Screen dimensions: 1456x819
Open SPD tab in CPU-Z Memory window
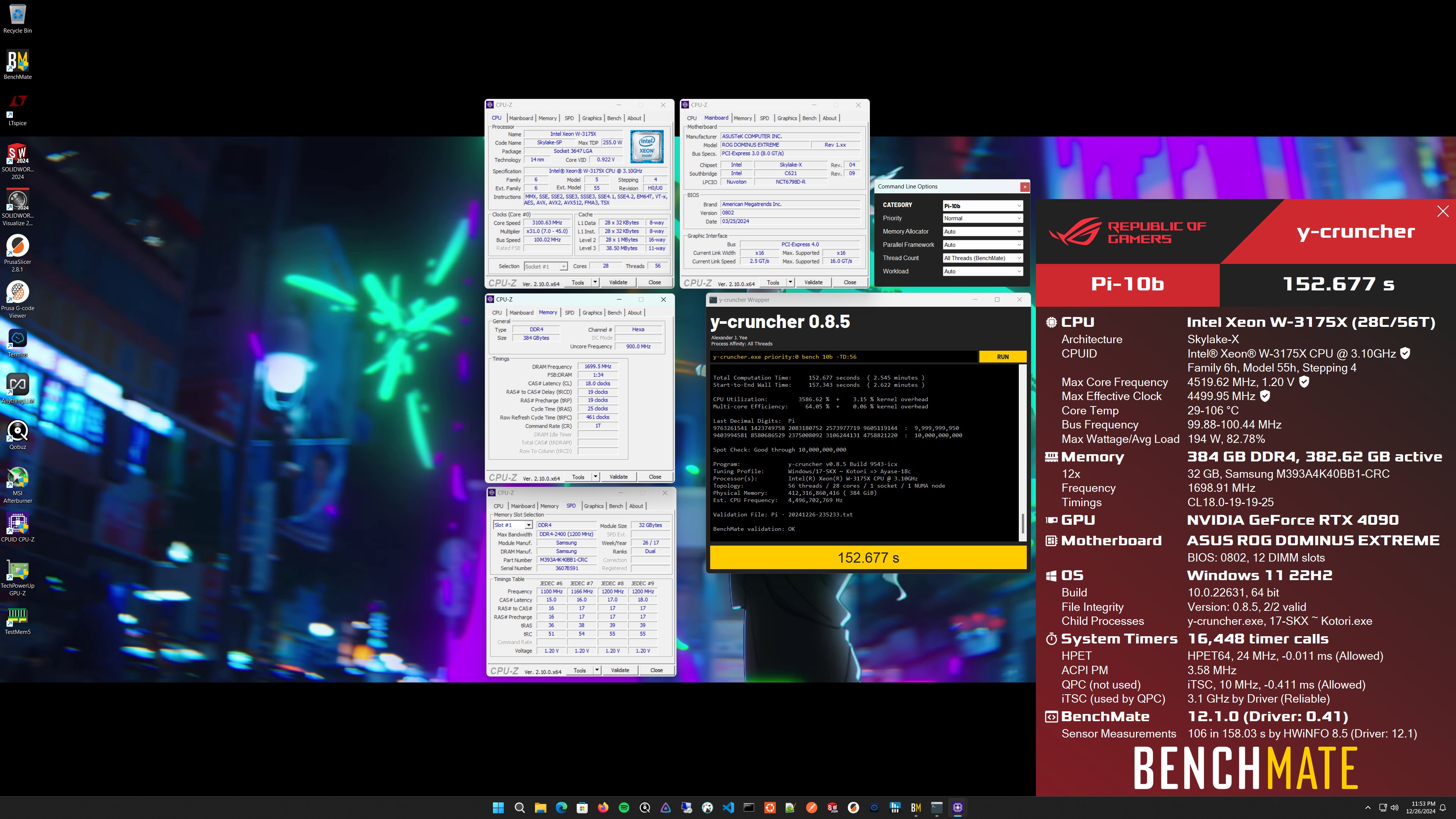point(569,312)
